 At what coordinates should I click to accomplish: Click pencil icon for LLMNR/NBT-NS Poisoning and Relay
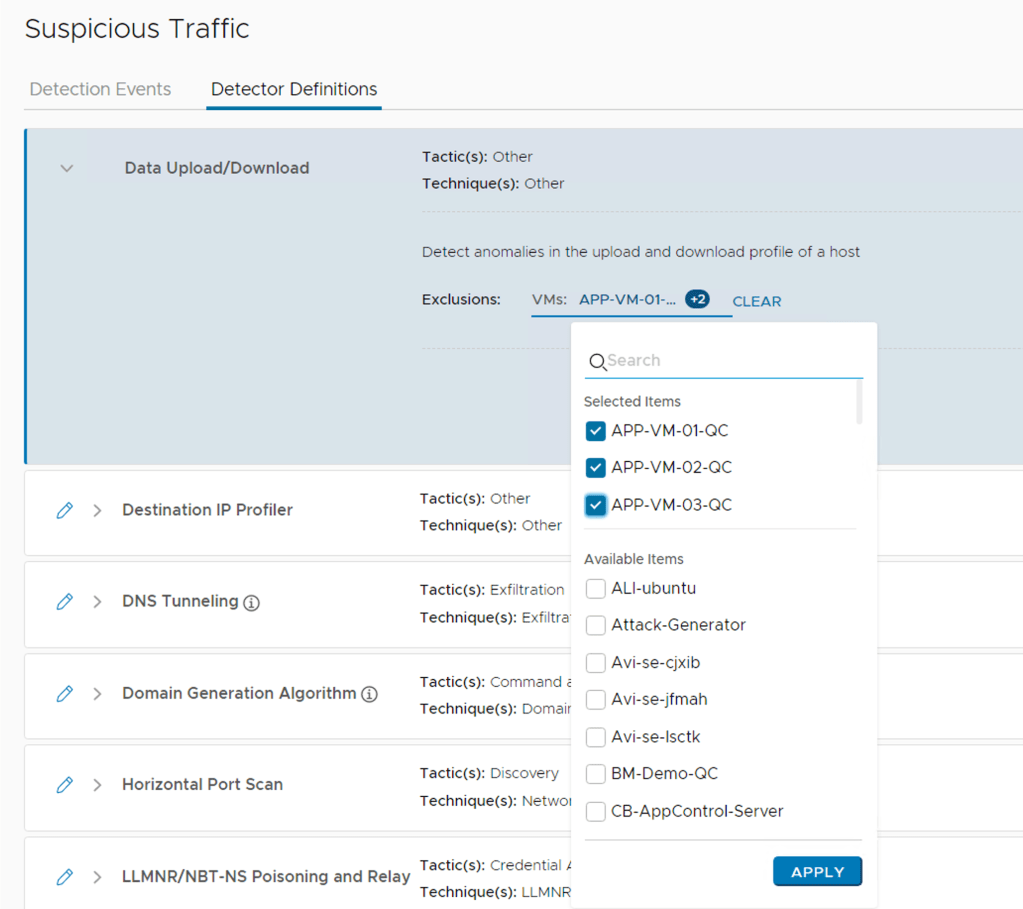(x=65, y=877)
